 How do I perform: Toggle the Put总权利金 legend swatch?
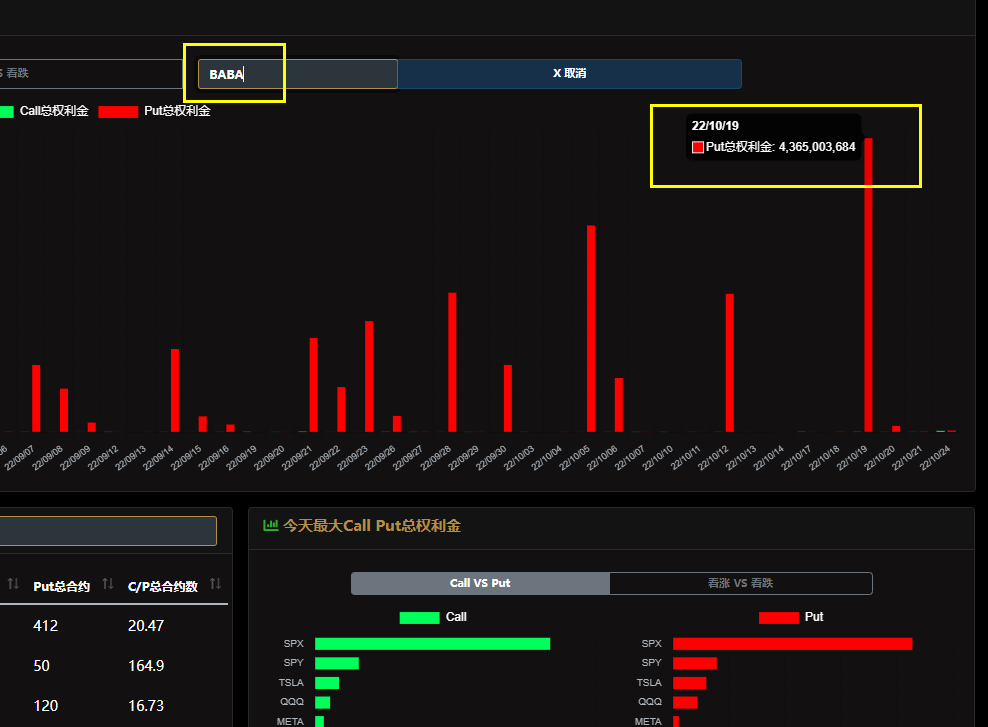[118, 112]
